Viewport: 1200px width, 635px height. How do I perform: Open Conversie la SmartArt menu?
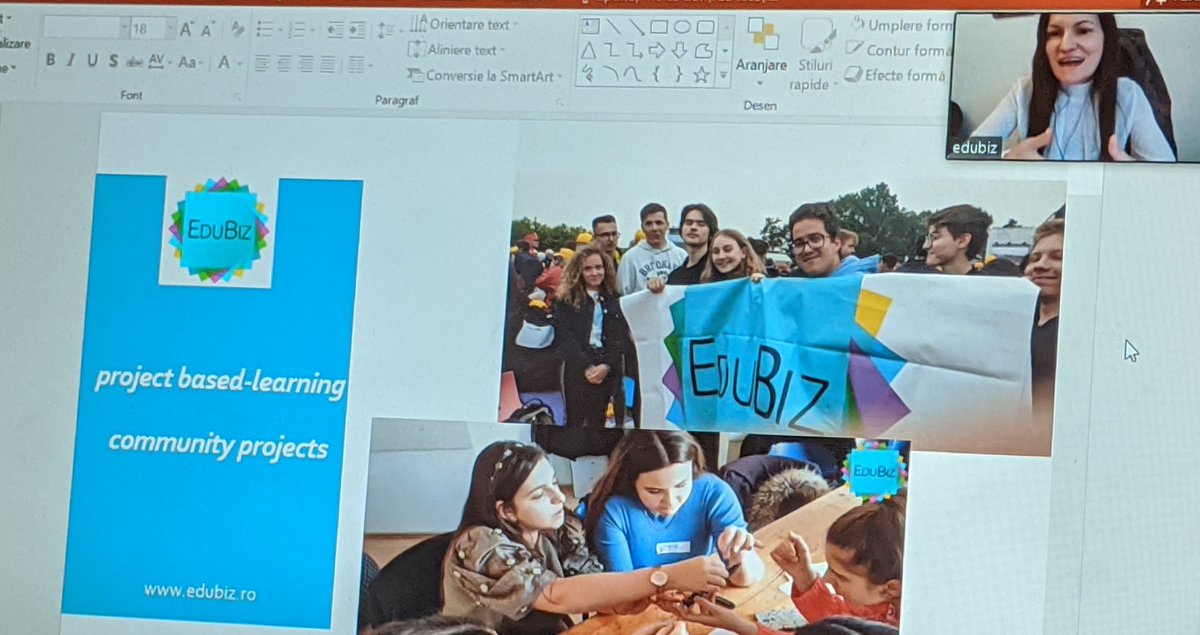[484, 76]
